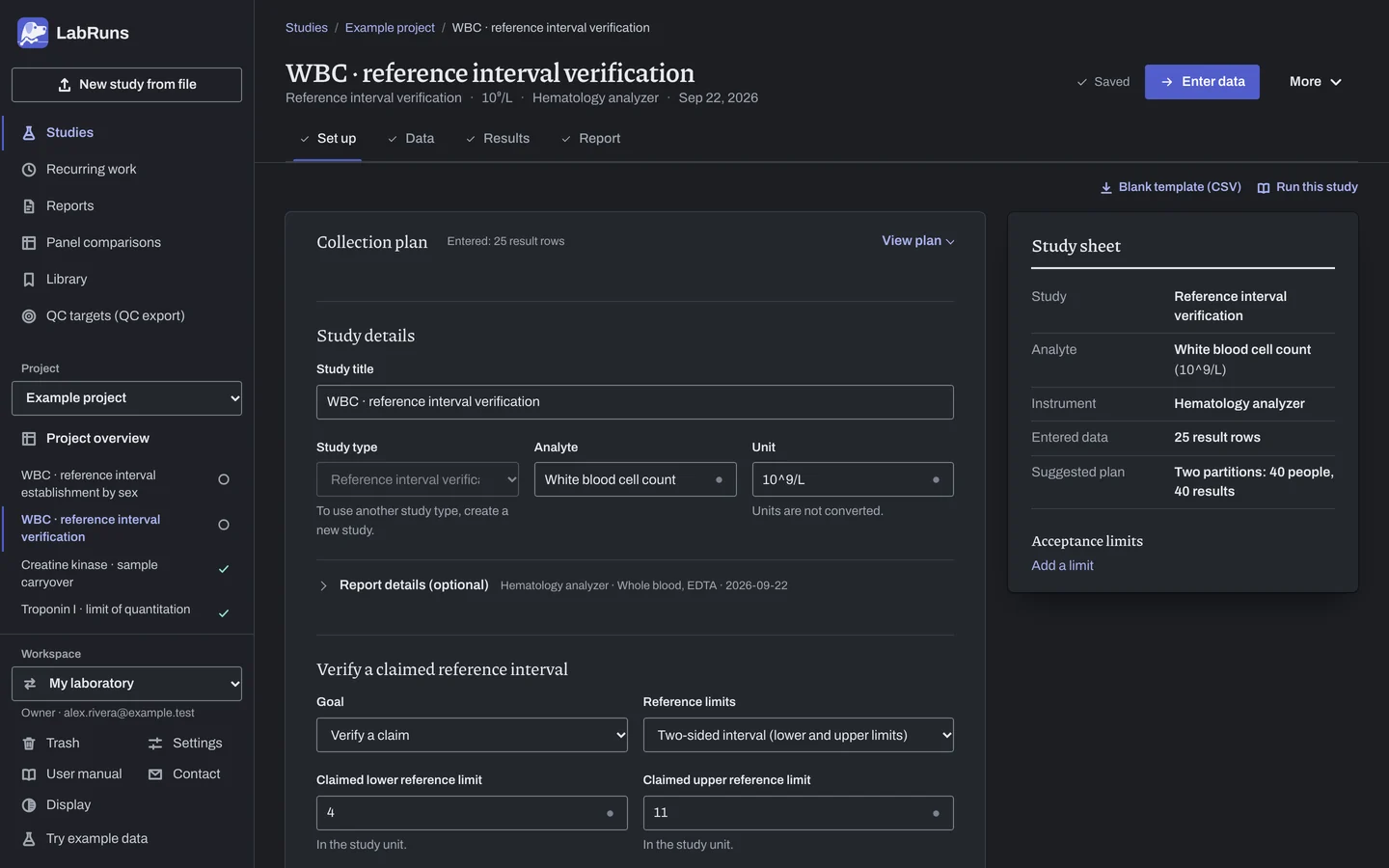The width and height of the screenshot is (1389, 868).
Task: Click the Display half-circle icon
Action: pos(29,805)
